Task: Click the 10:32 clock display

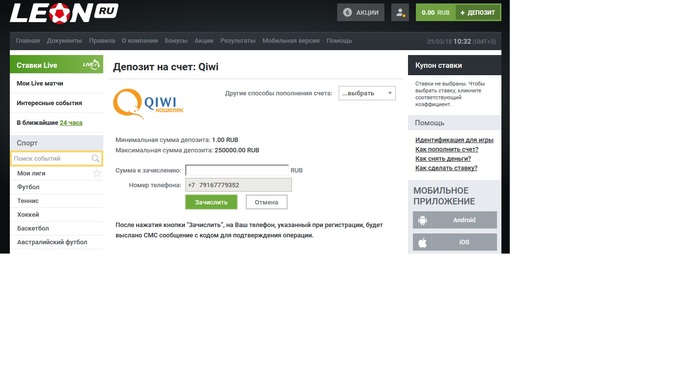Action: pyautogui.click(x=462, y=41)
